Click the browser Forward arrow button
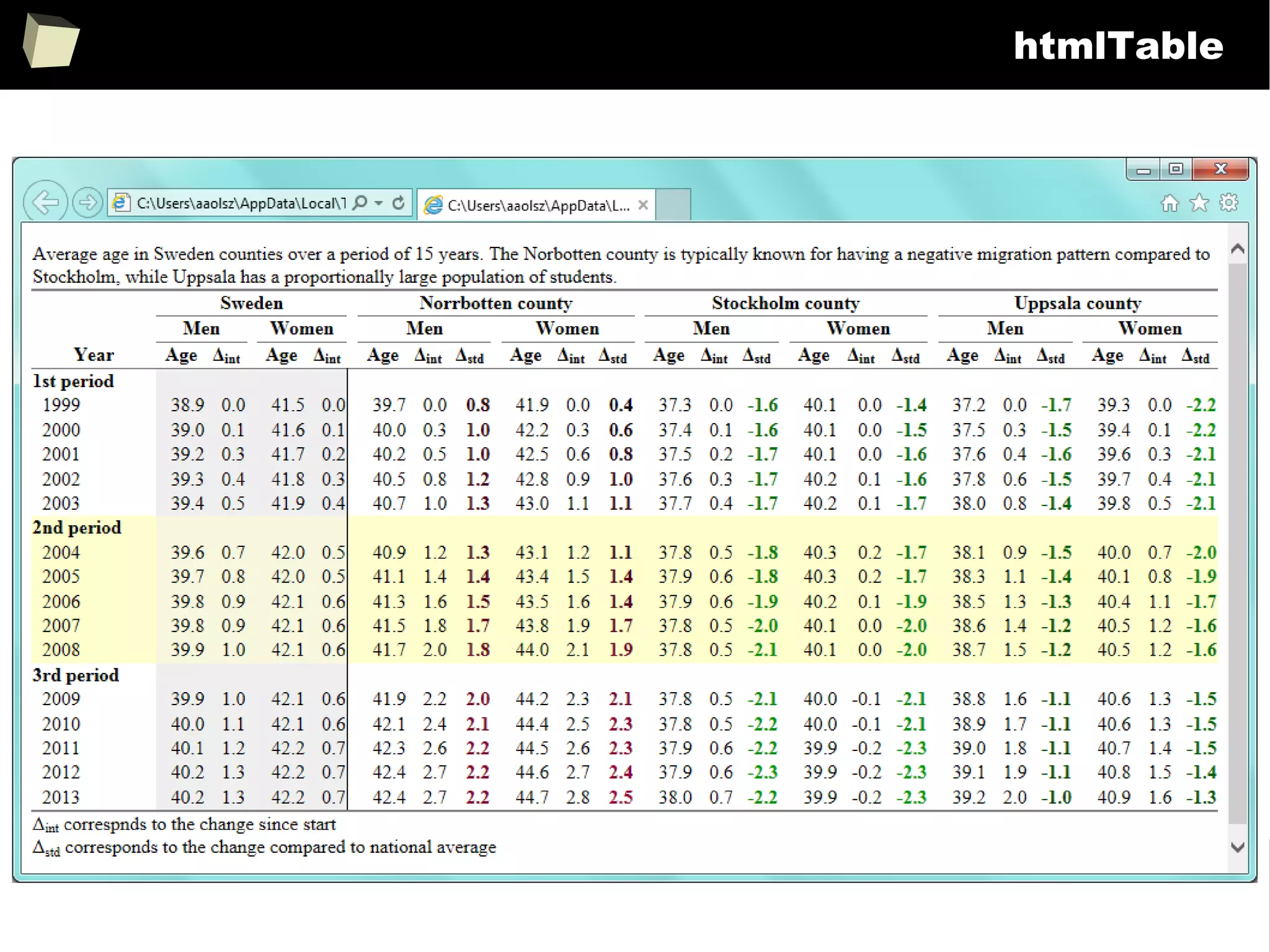 (x=87, y=202)
